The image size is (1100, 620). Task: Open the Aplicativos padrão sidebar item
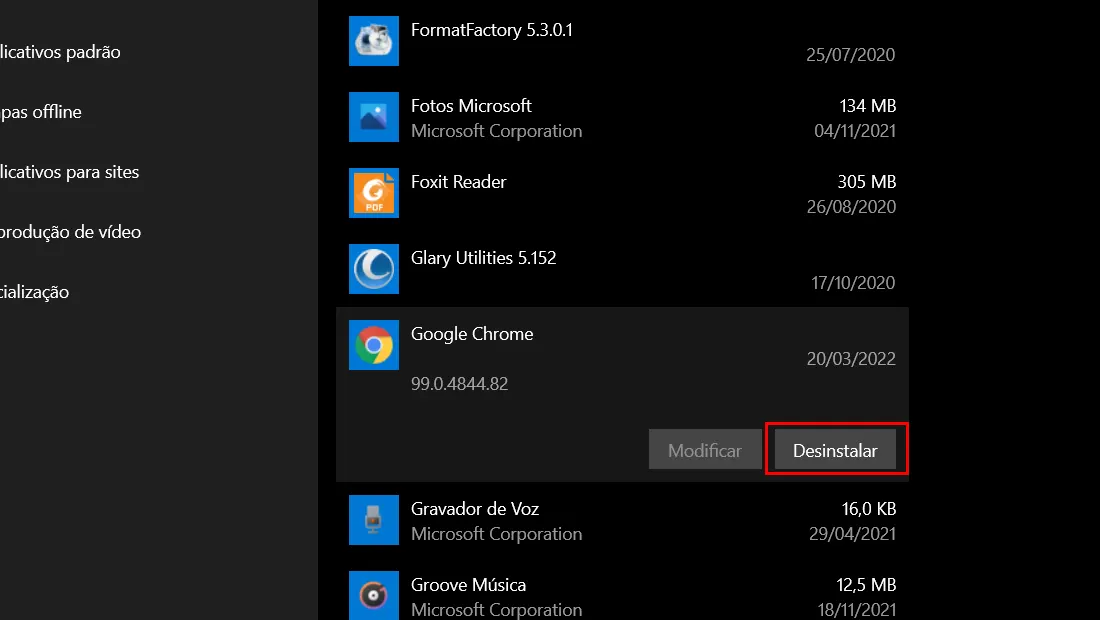point(60,52)
